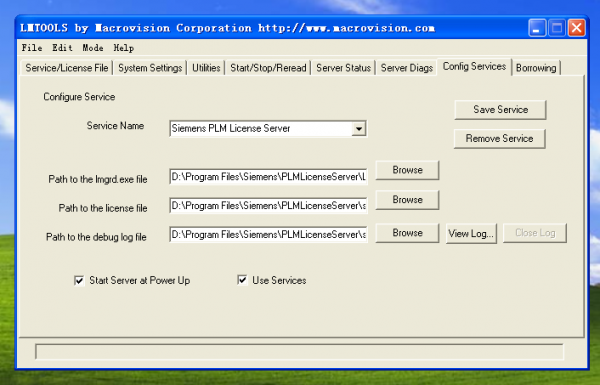Click the lmgrd.exe path input field
Viewport: 600px width, 385px height.
(268, 177)
